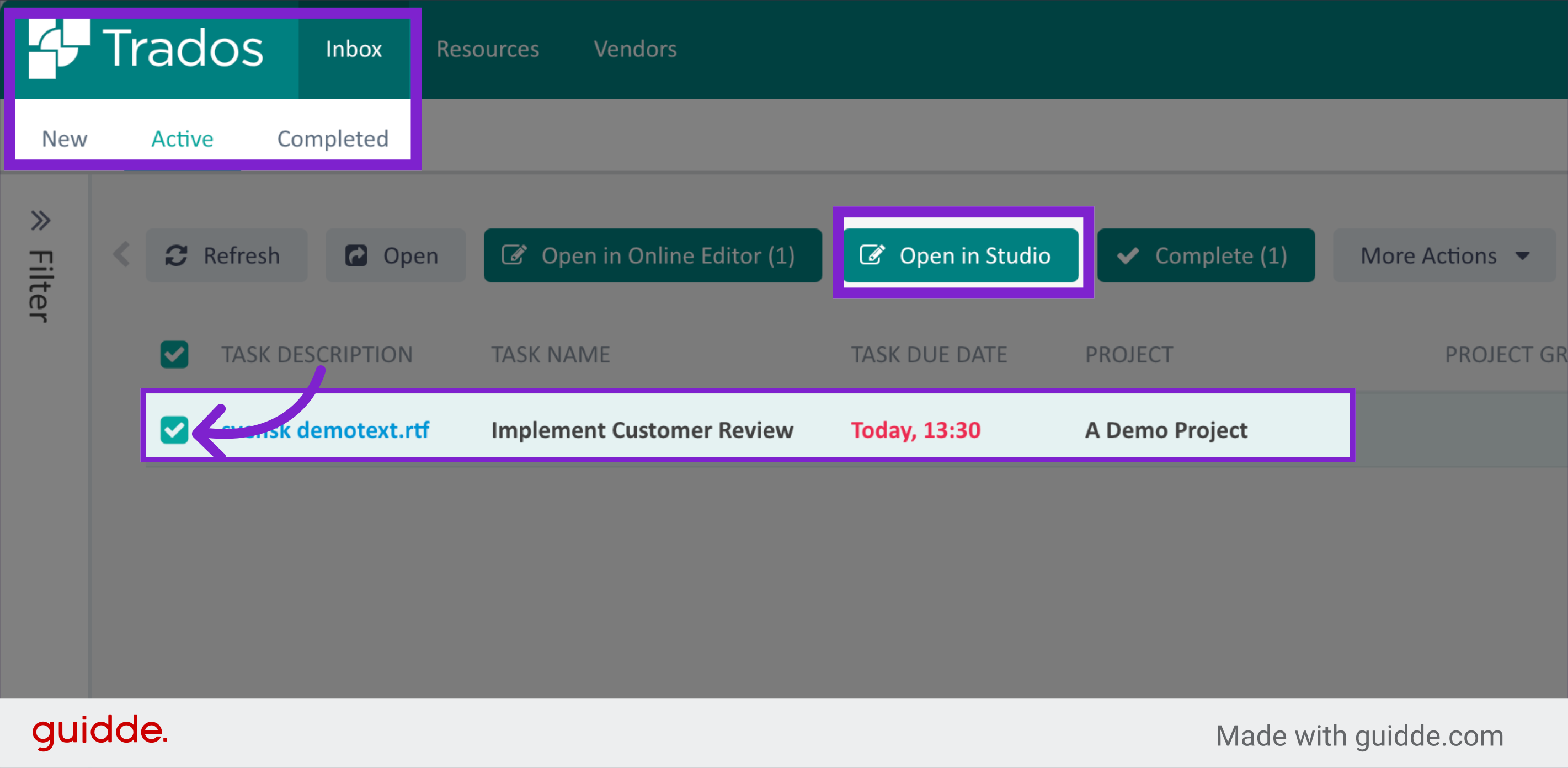Select the Implement Customer Review cell
The height and width of the screenshot is (768, 1568).
click(x=642, y=430)
